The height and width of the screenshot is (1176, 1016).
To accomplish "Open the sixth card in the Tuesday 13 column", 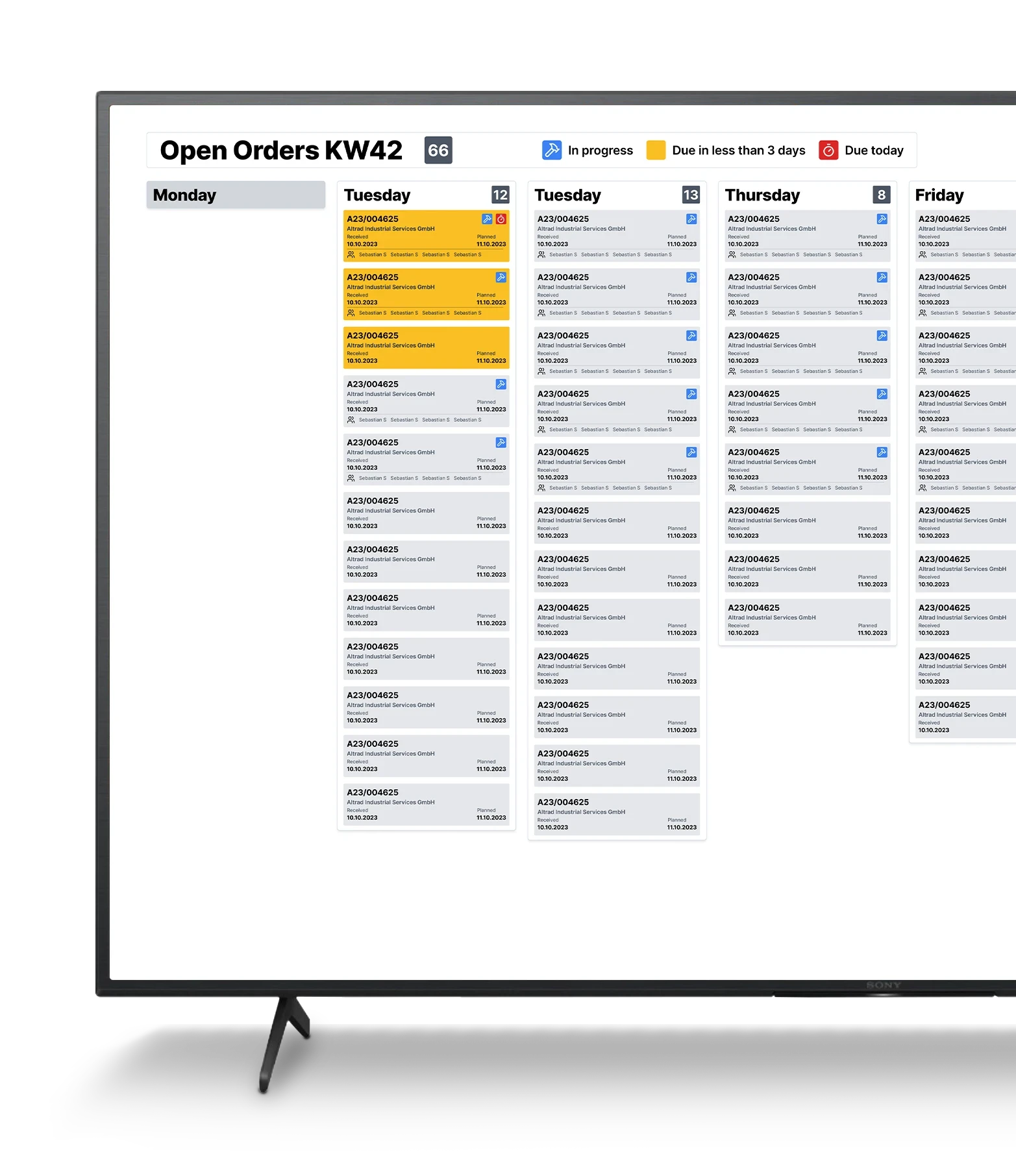I will click(617, 522).
